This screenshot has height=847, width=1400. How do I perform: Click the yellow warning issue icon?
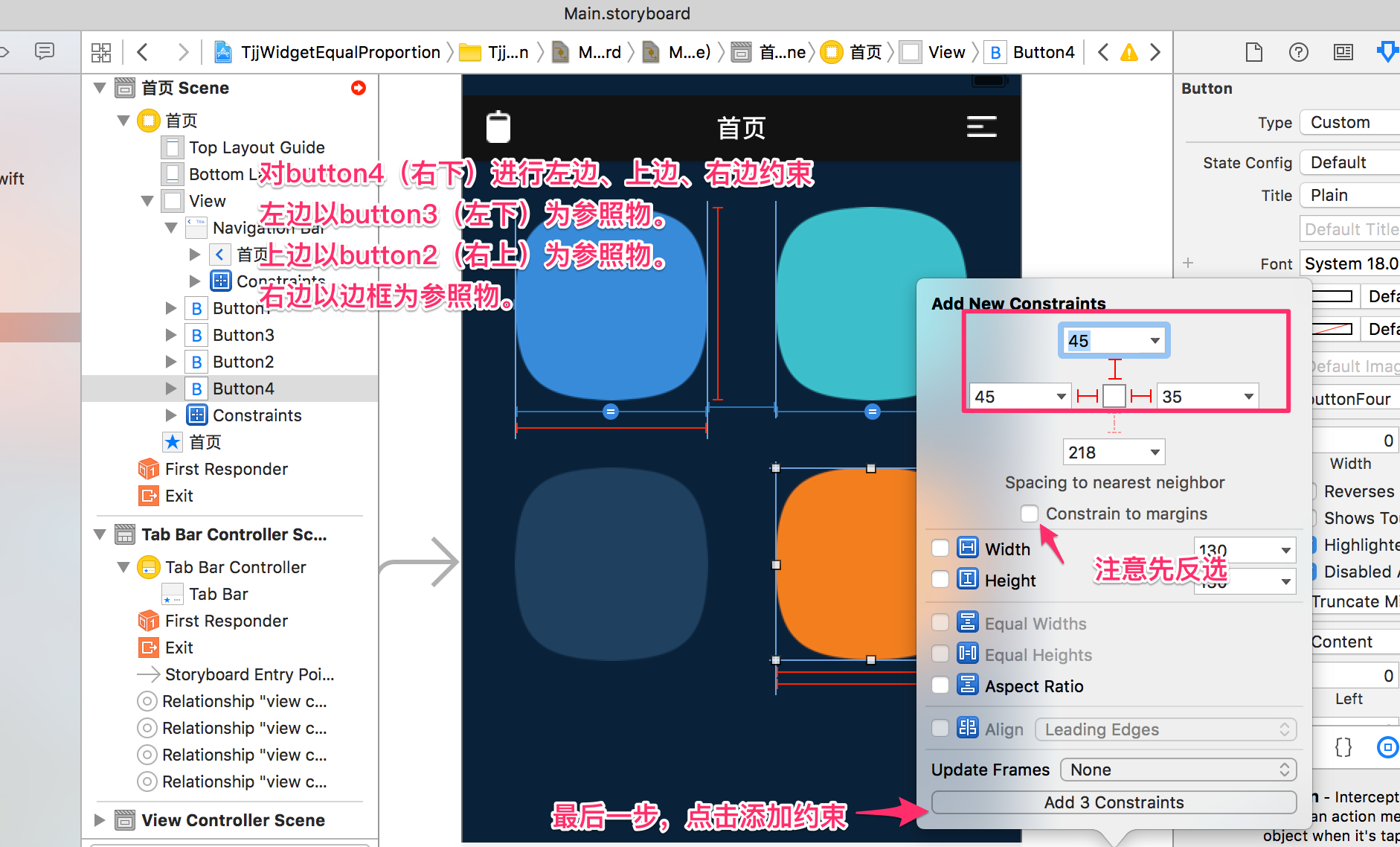pyautogui.click(x=1129, y=52)
